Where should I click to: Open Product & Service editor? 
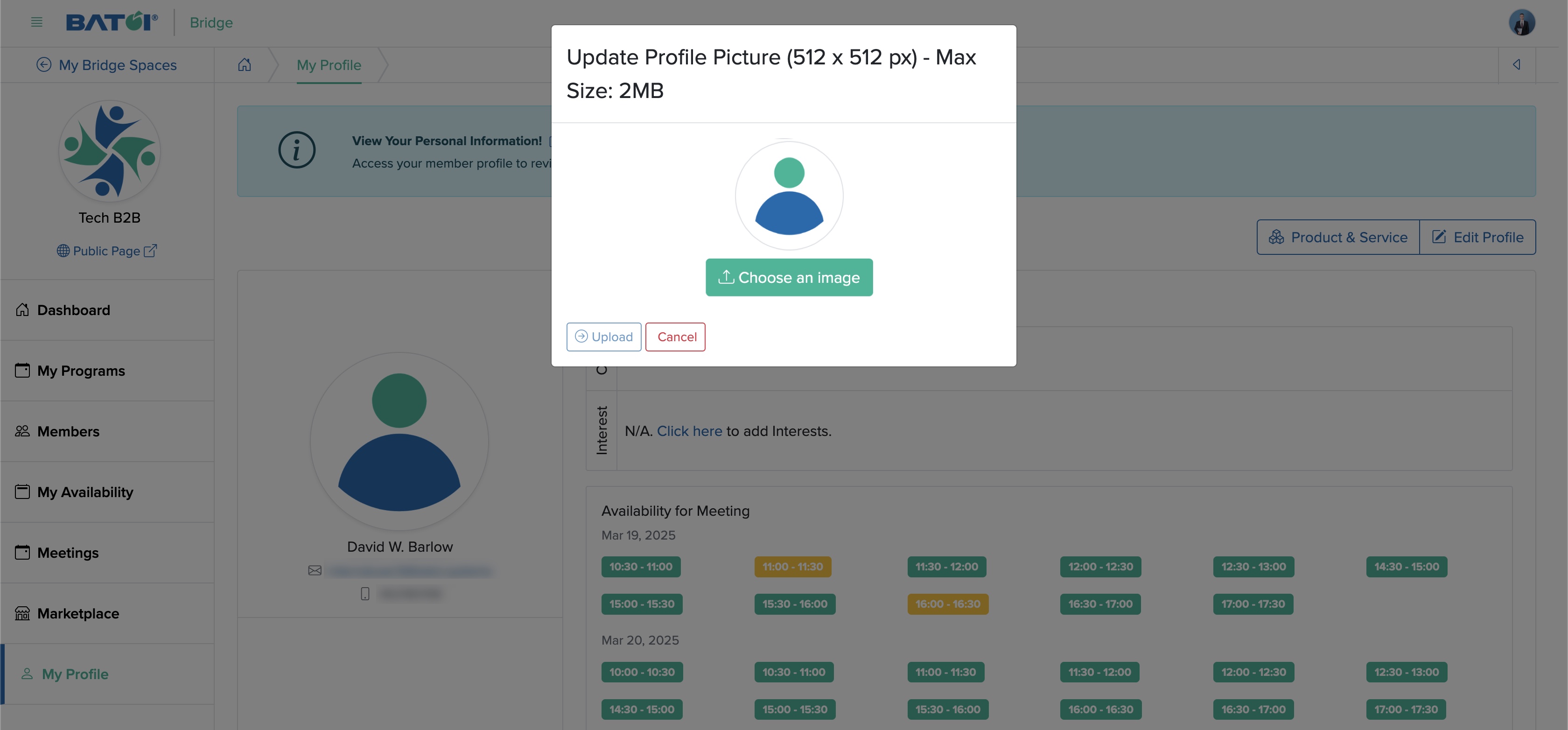(x=1338, y=236)
